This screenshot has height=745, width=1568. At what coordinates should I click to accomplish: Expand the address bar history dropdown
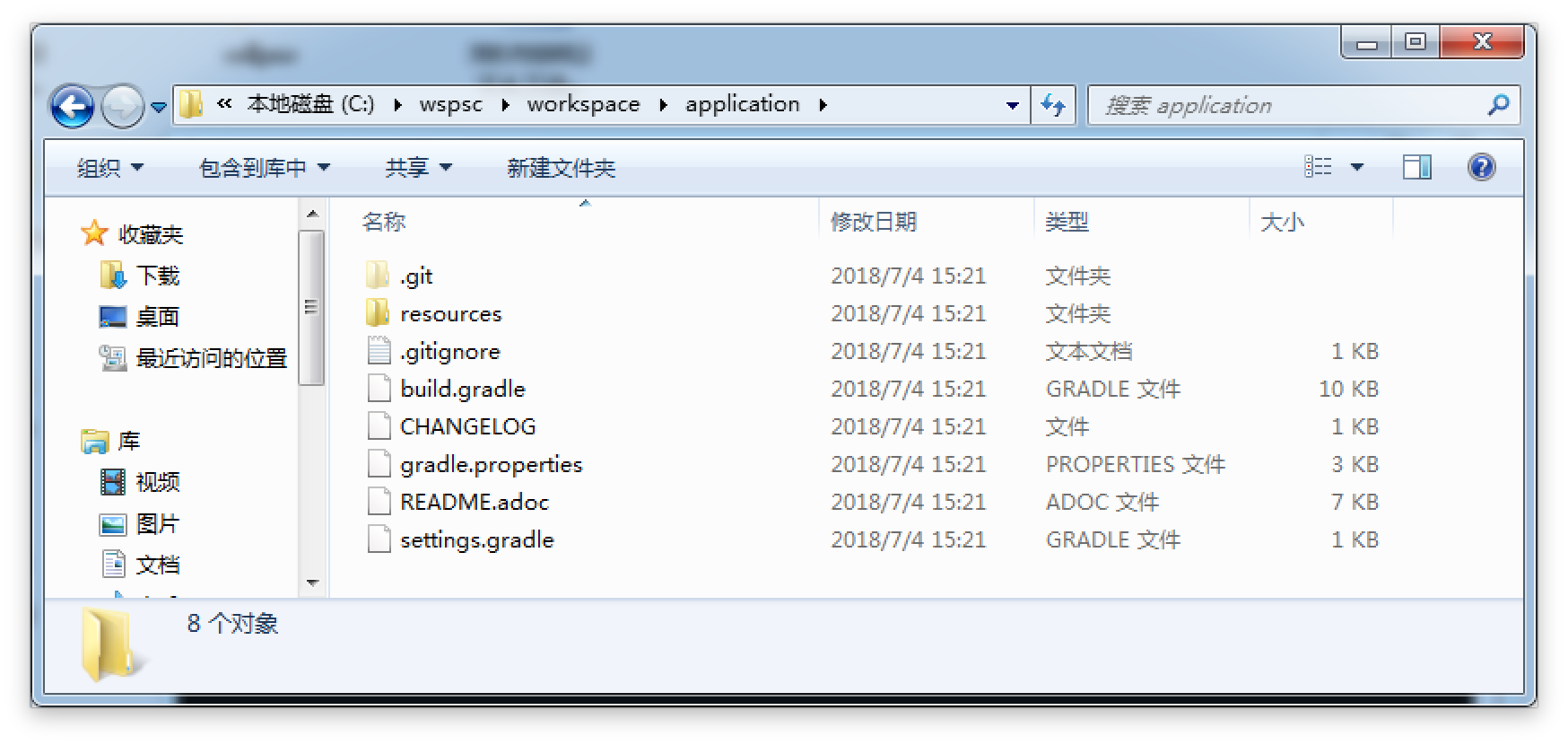pyautogui.click(x=1013, y=105)
